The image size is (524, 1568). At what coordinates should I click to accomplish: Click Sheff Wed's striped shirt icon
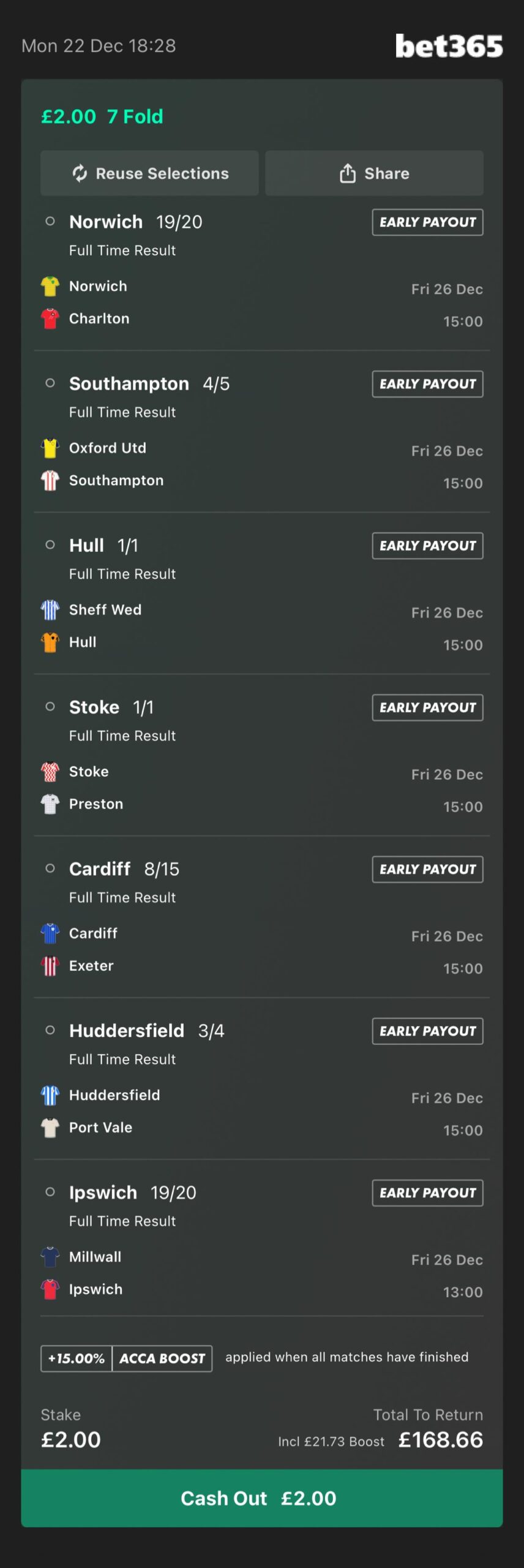coord(50,609)
